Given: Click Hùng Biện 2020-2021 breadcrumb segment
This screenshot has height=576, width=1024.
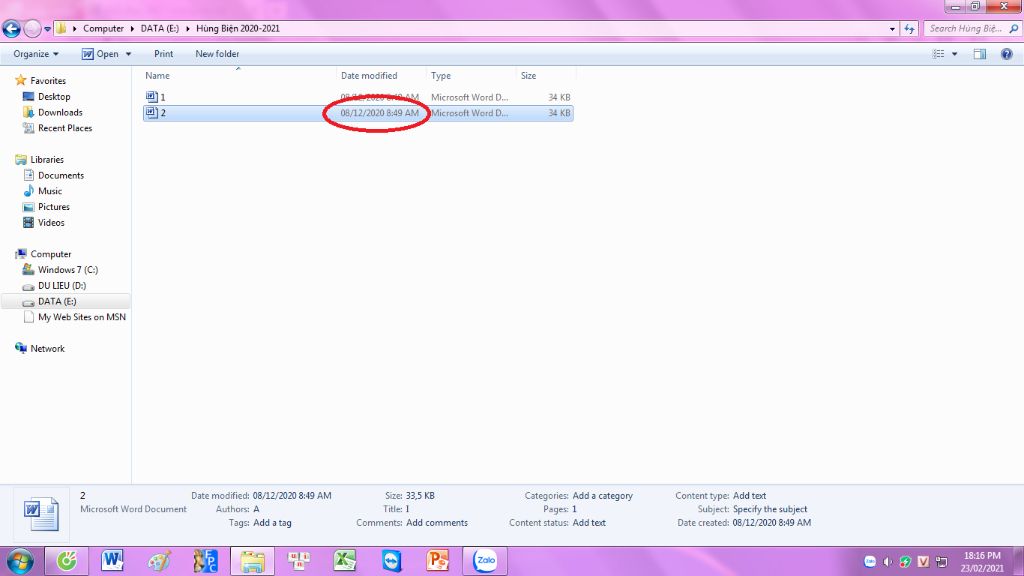Looking at the screenshot, I should point(238,28).
